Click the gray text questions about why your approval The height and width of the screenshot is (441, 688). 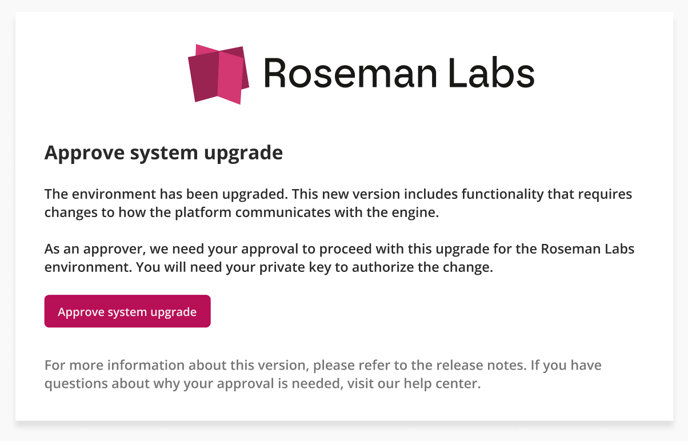(159, 383)
